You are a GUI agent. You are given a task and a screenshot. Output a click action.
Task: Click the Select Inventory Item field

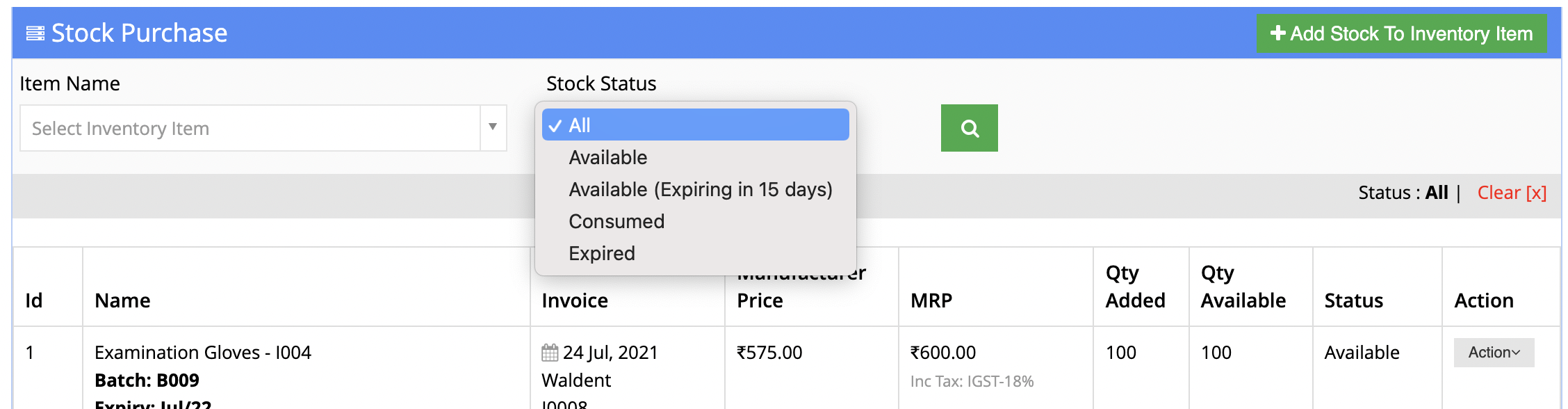tap(250, 128)
